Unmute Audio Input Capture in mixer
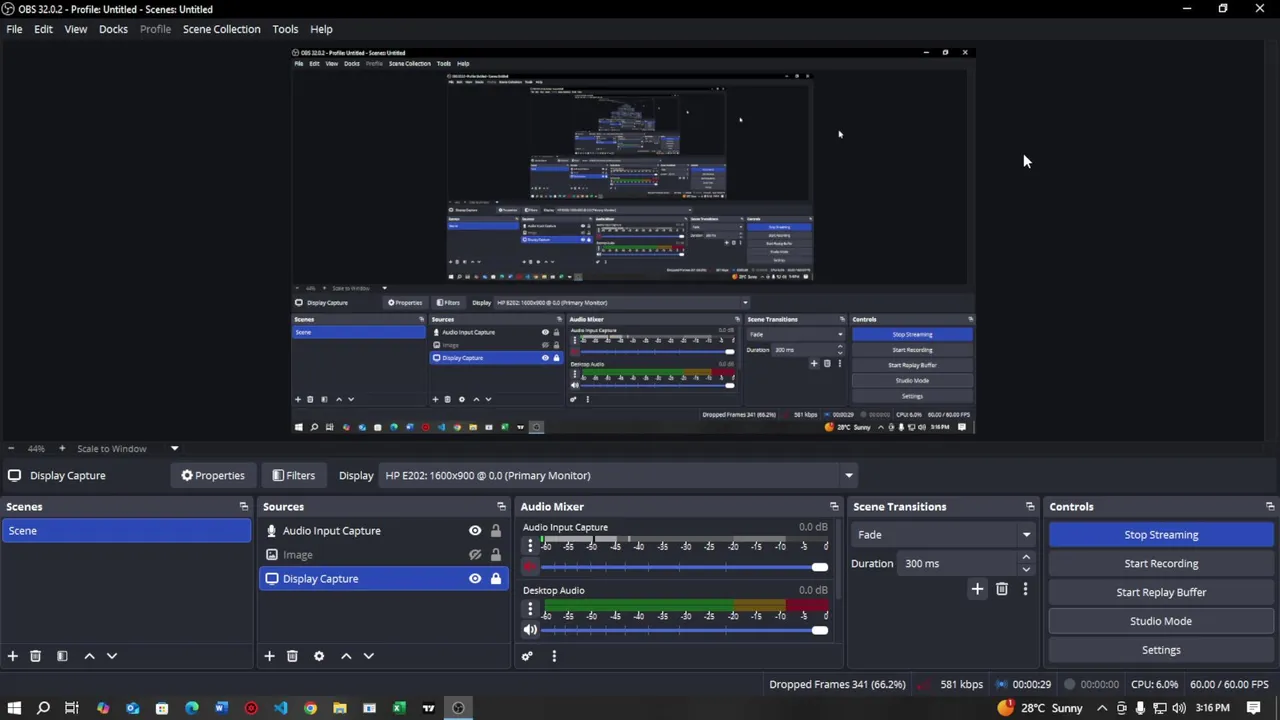This screenshot has width=1280, height=720. pyautogui.click(x=530, y=567)
